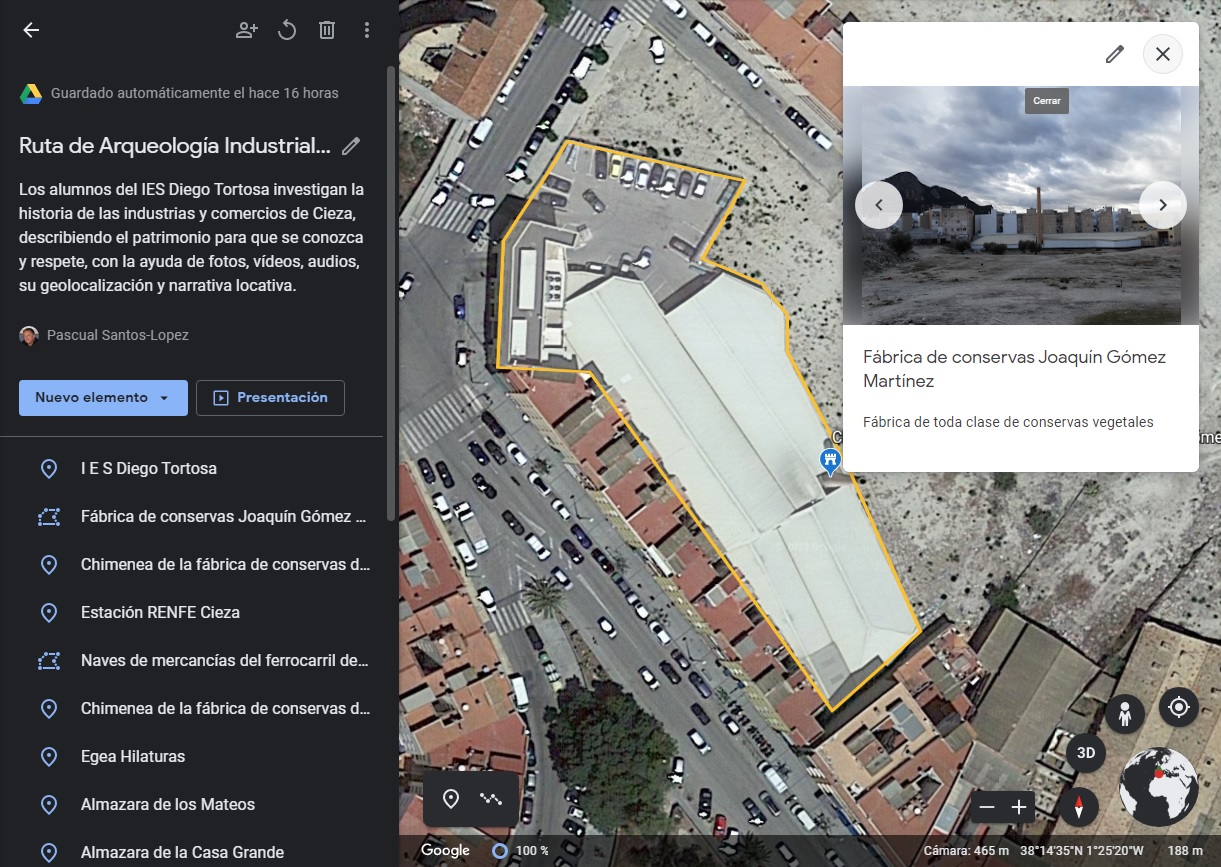Select Egea Hilaturas in the list
1221x867 pixels.
[133, 756]
